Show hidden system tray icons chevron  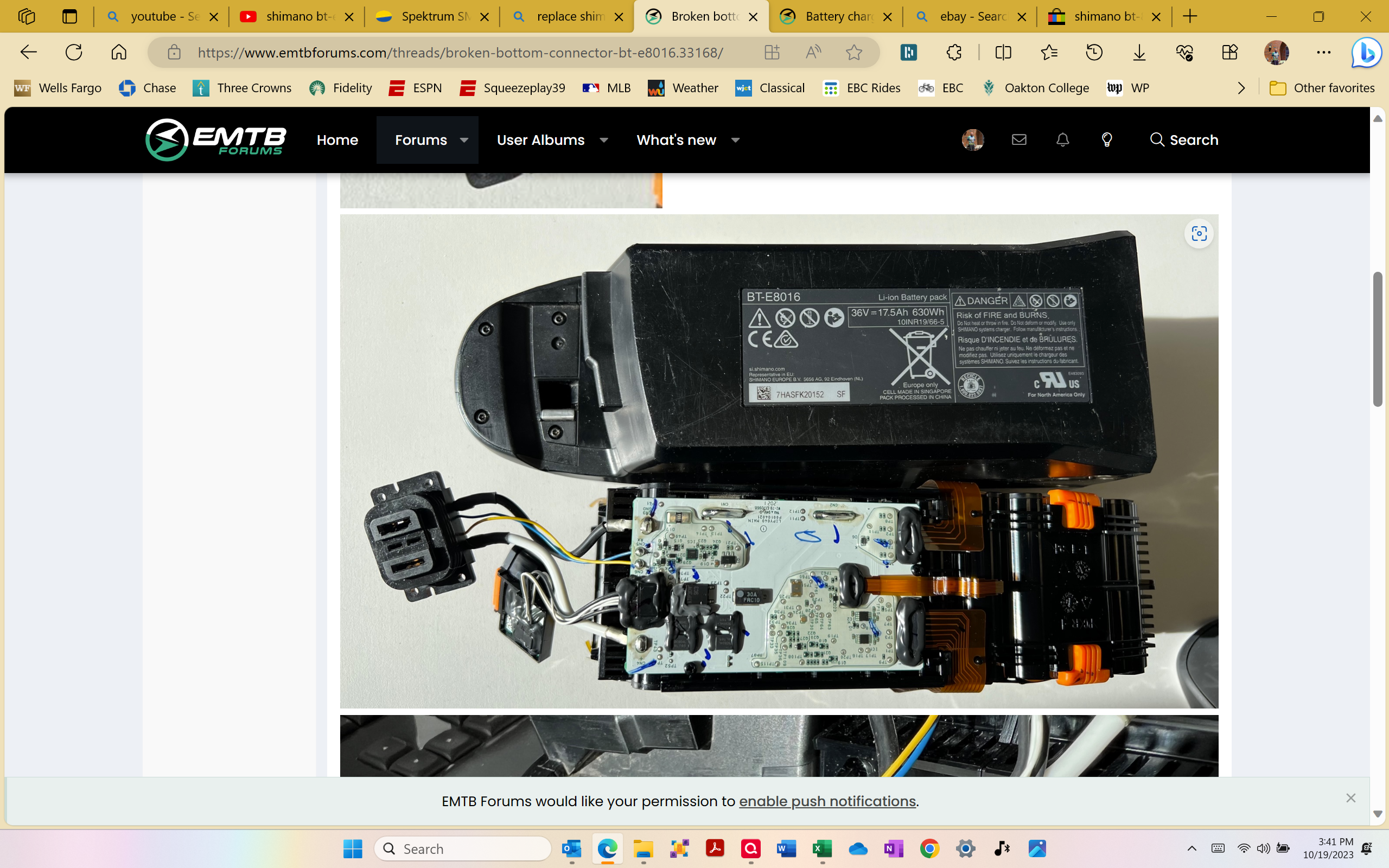1192,848
